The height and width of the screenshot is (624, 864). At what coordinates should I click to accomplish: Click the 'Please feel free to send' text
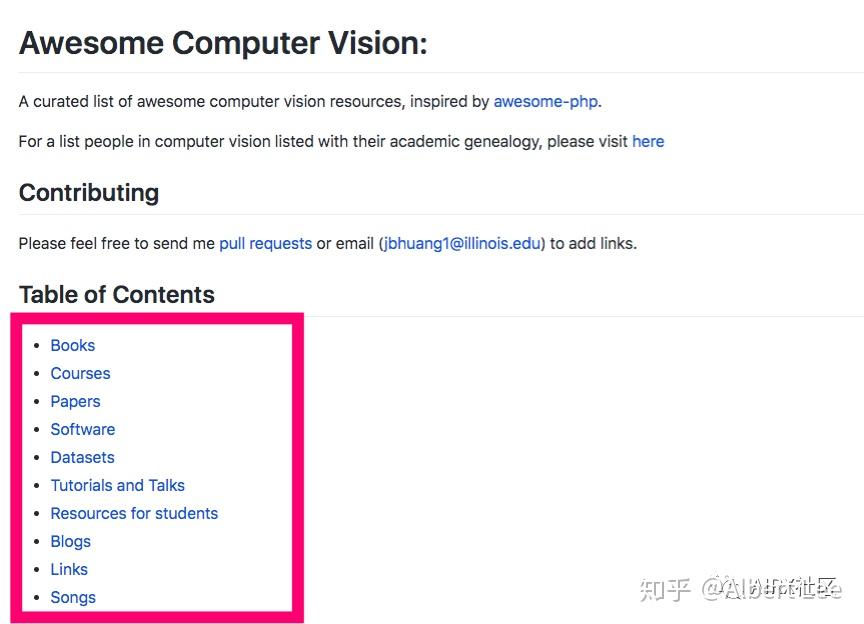coord(117,243)
